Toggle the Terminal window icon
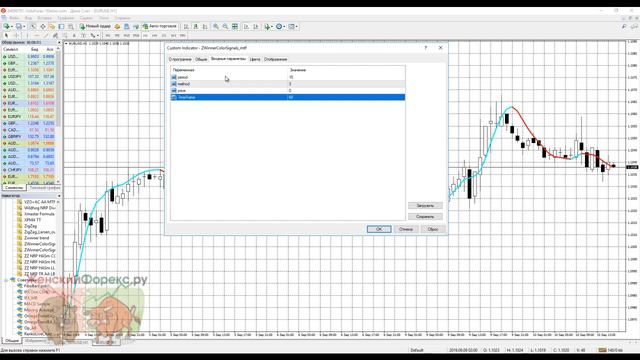 click(61, 26)
